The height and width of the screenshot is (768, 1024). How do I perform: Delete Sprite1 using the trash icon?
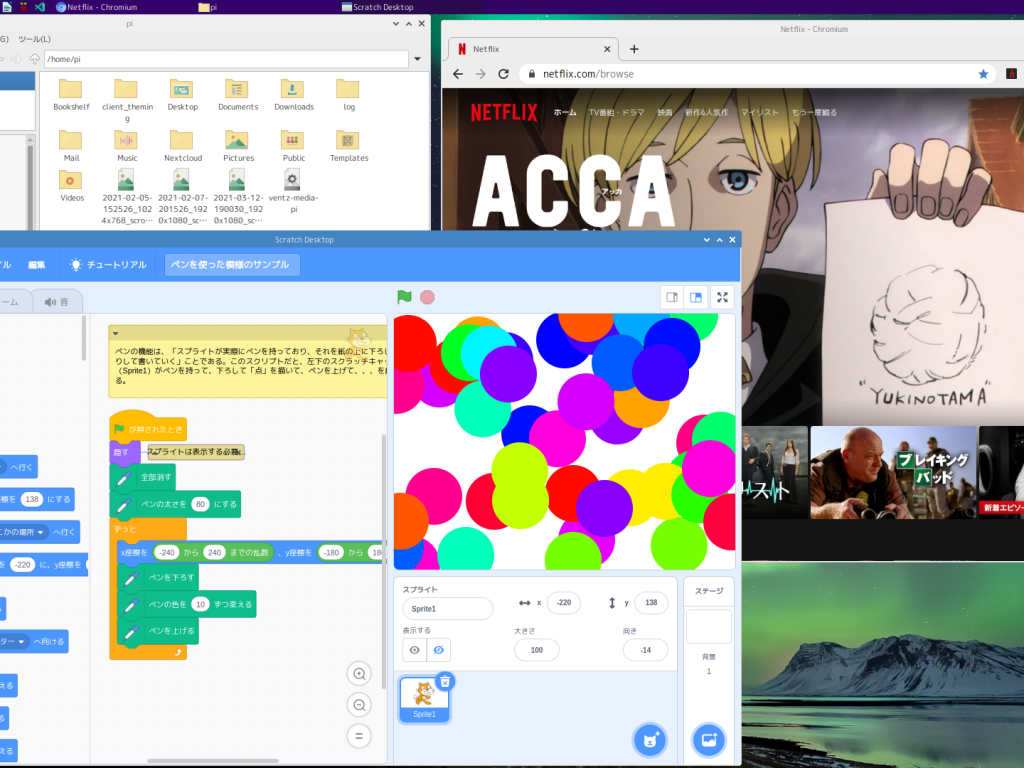[x=445, y=682]
